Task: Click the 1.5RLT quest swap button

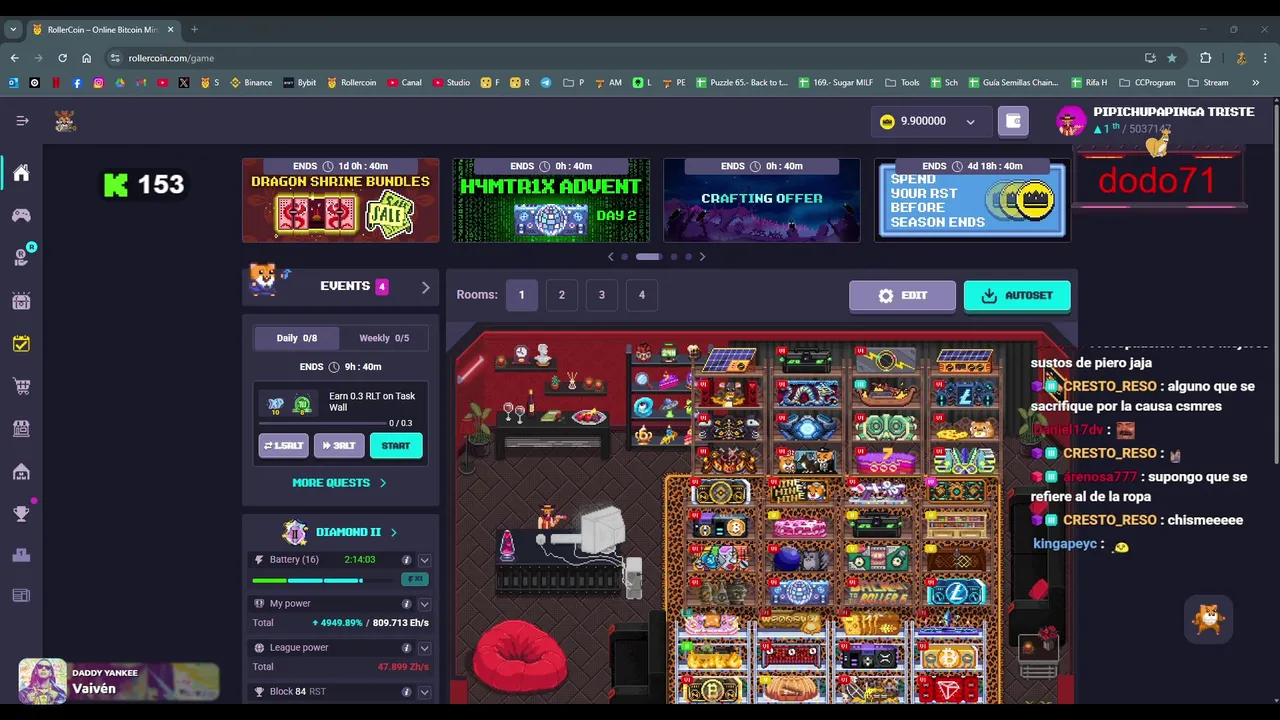Action: coord(284,446)
